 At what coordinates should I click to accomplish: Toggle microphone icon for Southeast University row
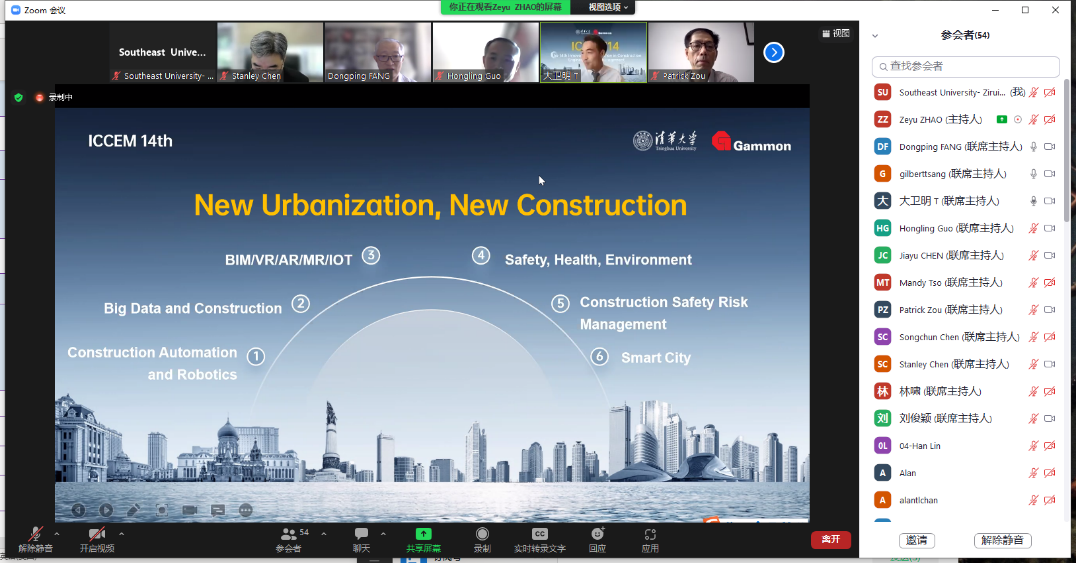pyautogui.click(x=1033, y=92)
